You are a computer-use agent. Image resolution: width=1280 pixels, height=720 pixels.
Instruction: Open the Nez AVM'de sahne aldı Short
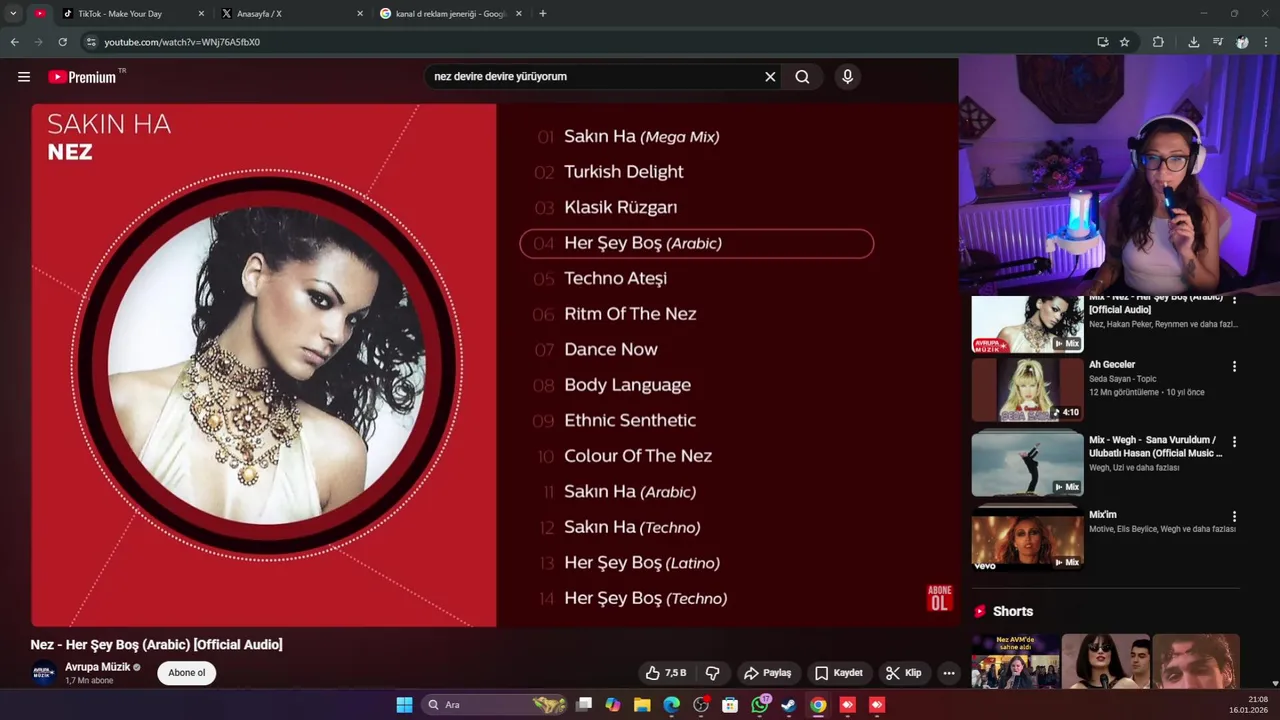1015,660
